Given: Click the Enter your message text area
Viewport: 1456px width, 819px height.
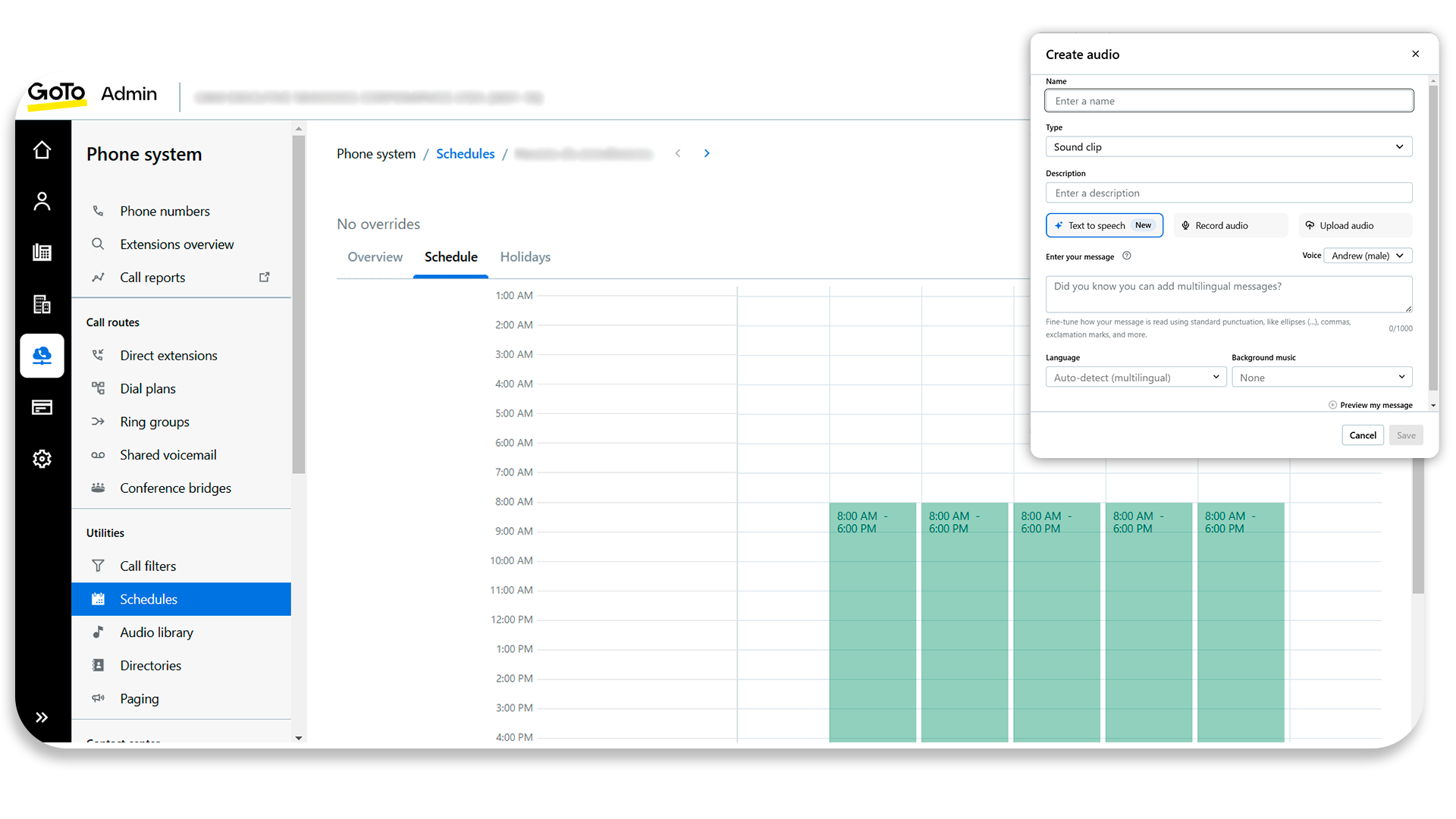Looking at the screenshot, I should pos(1228,293).
